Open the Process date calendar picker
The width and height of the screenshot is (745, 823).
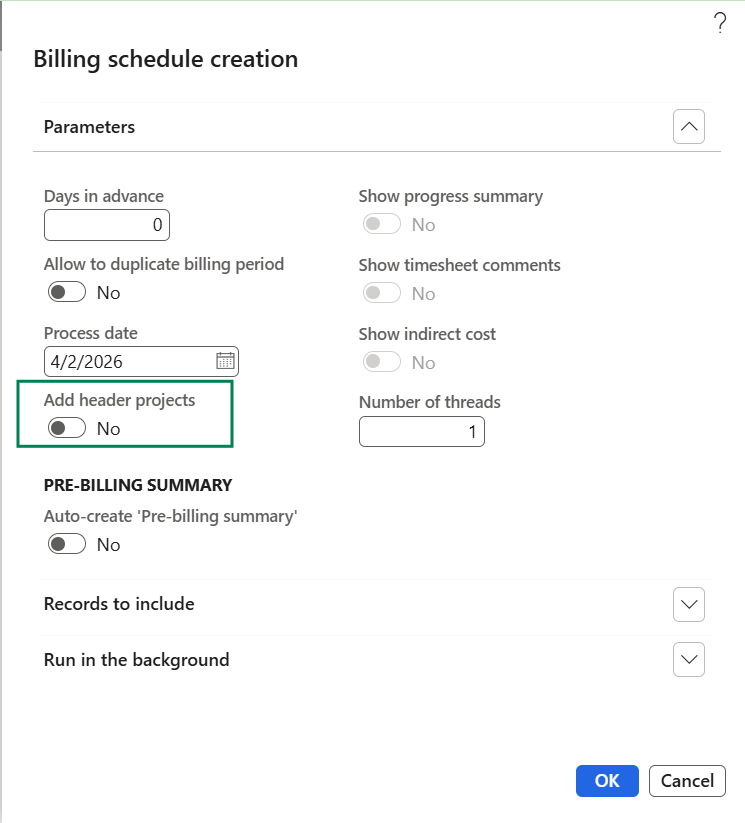click(225, 361)
